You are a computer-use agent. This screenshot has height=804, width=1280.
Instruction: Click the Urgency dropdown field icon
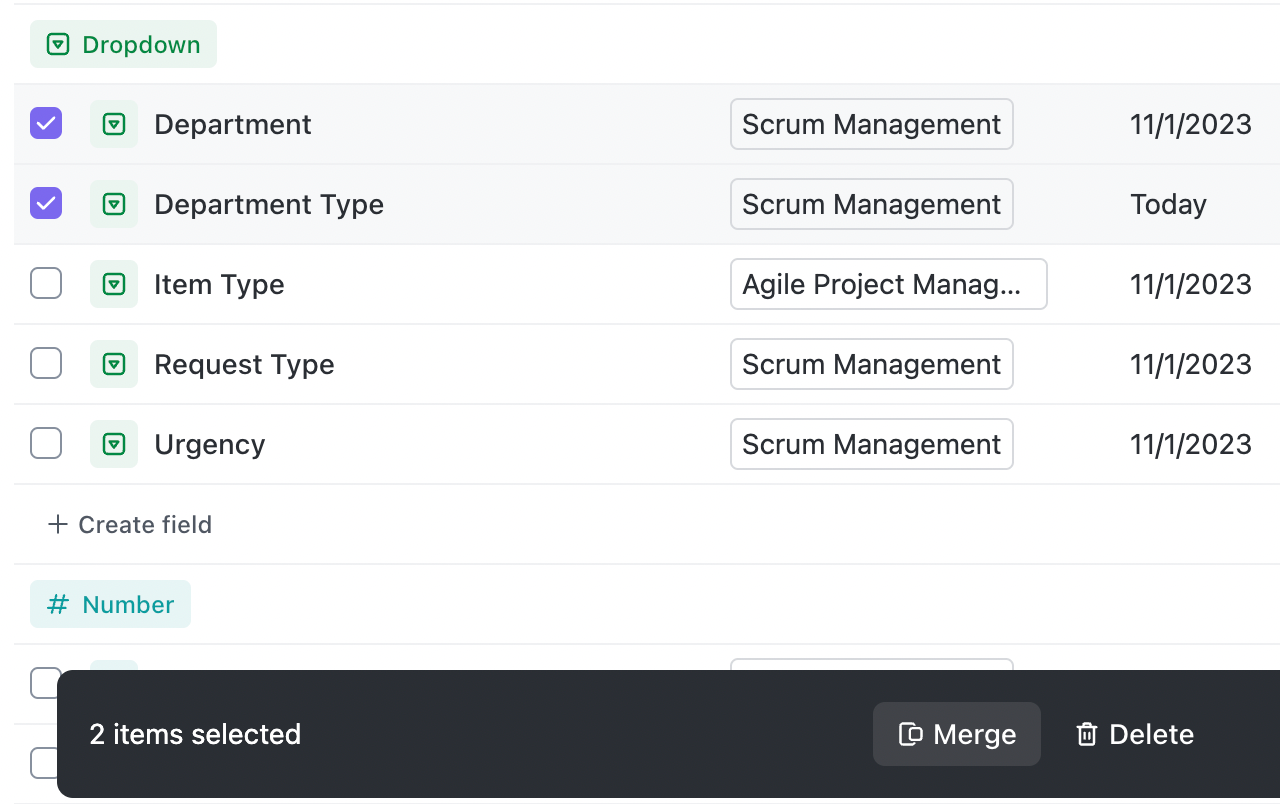[114, 444]
